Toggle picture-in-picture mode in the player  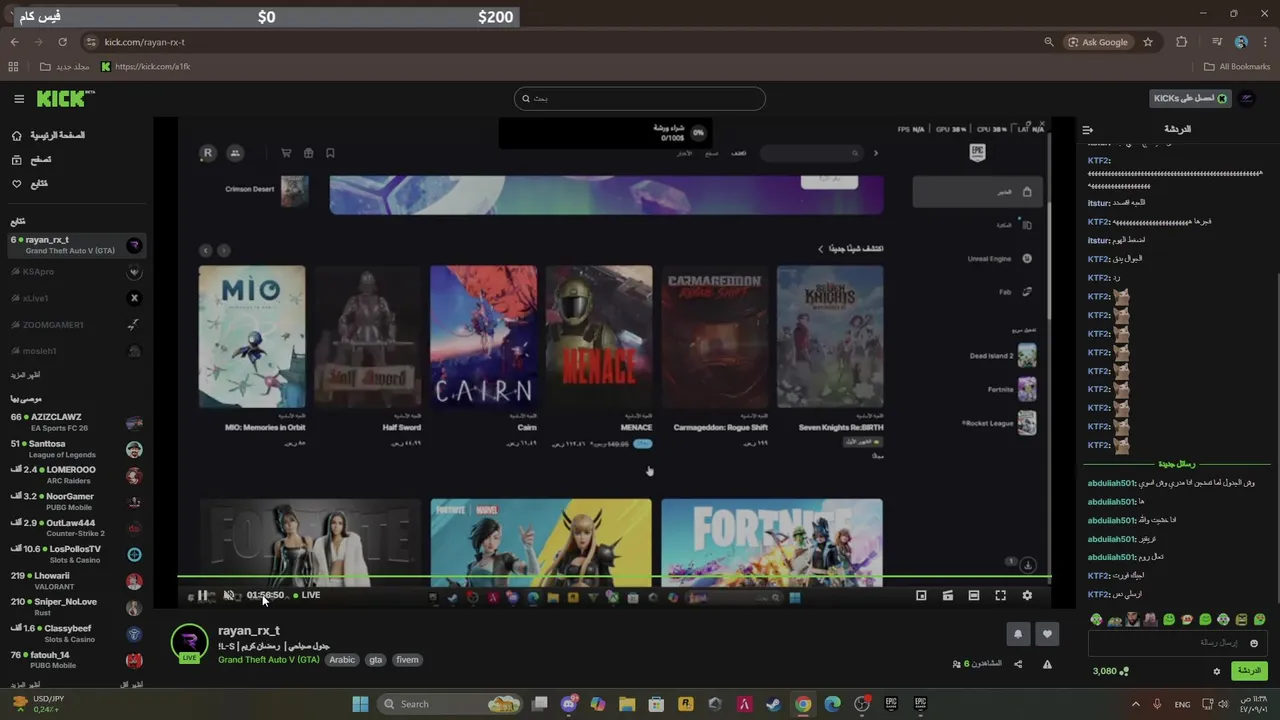pos(921,595)
